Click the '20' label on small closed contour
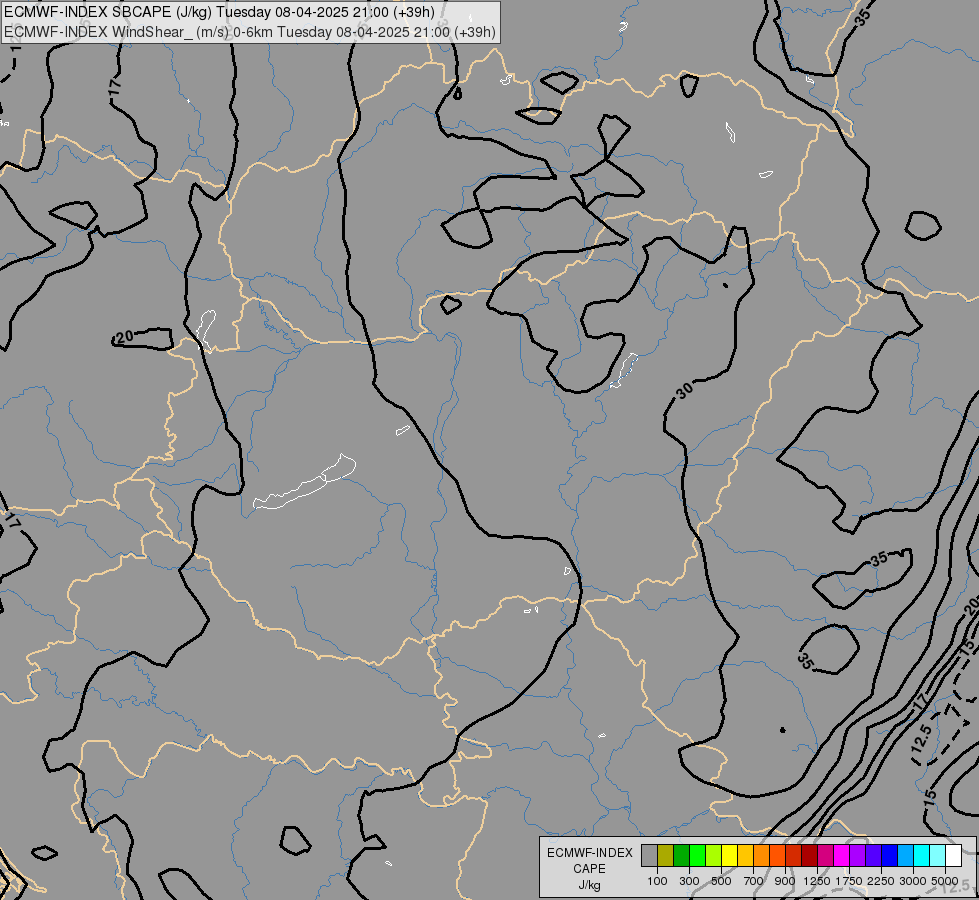Viewport: 979px width, 900px height. (x=125, y=337)
